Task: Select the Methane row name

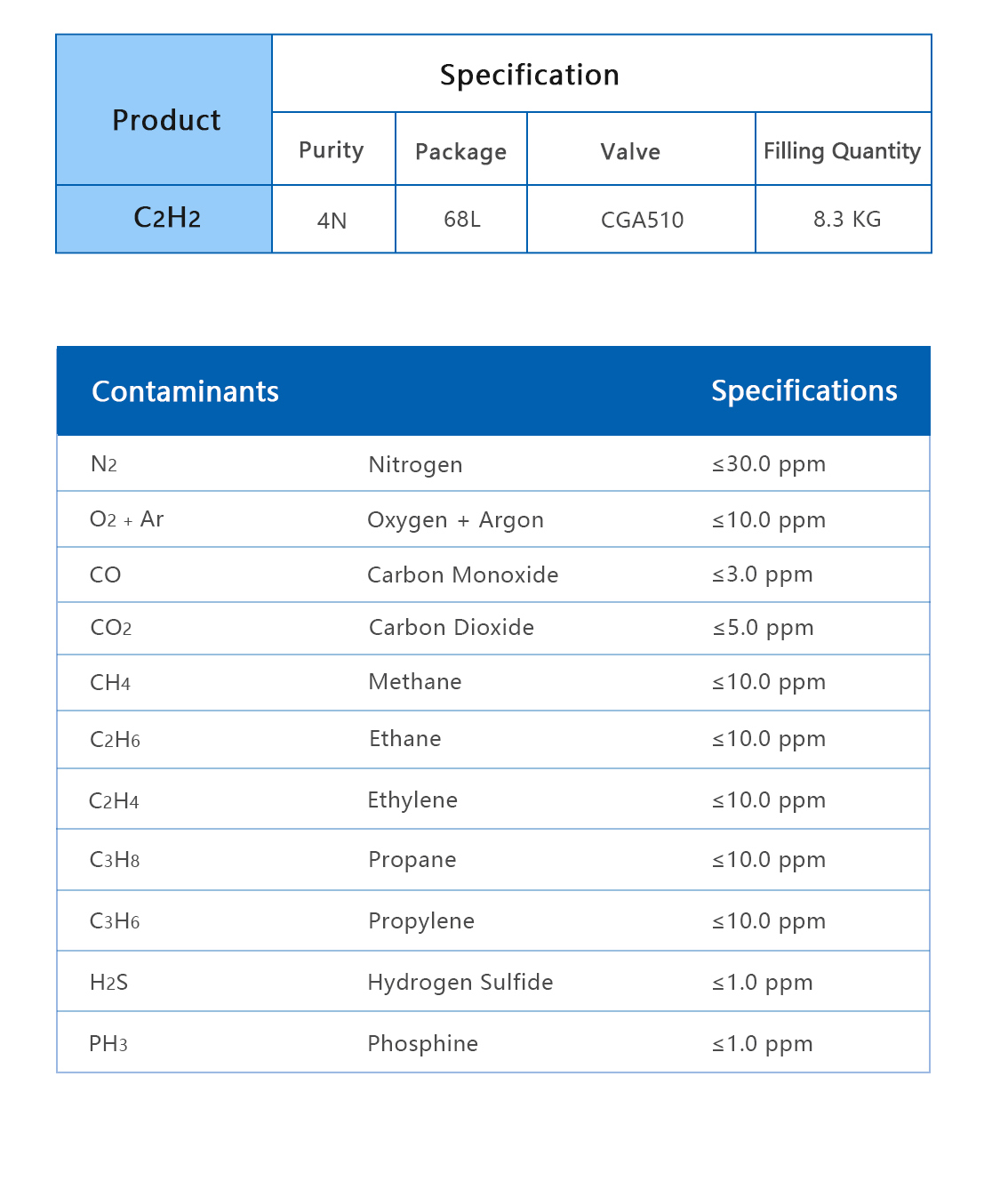Action: (415, 682)
